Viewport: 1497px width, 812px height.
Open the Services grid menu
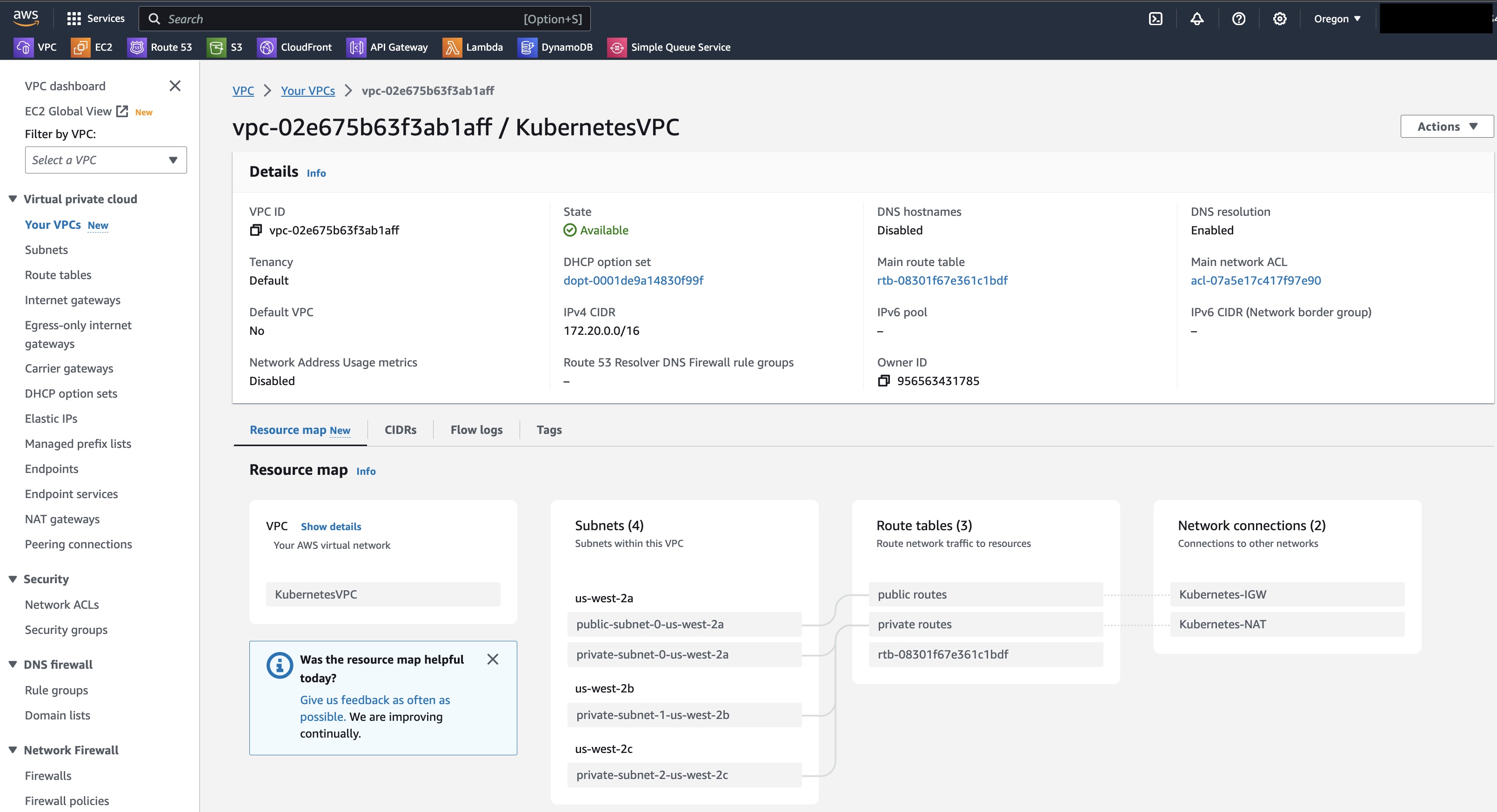coord(95,19)
